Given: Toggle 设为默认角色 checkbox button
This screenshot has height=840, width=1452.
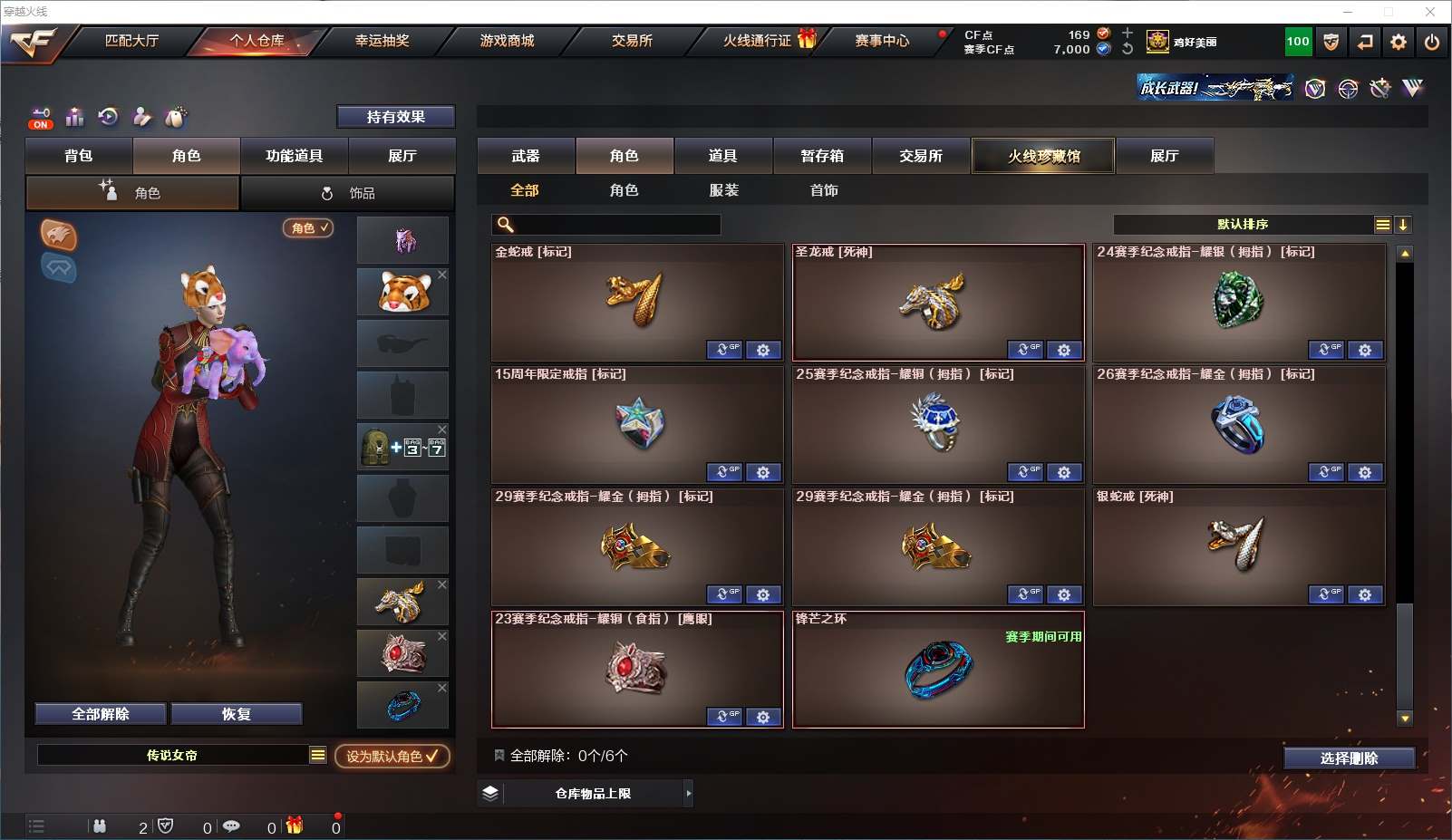Looking at the screenshot, I should click(x=392, y=756).
